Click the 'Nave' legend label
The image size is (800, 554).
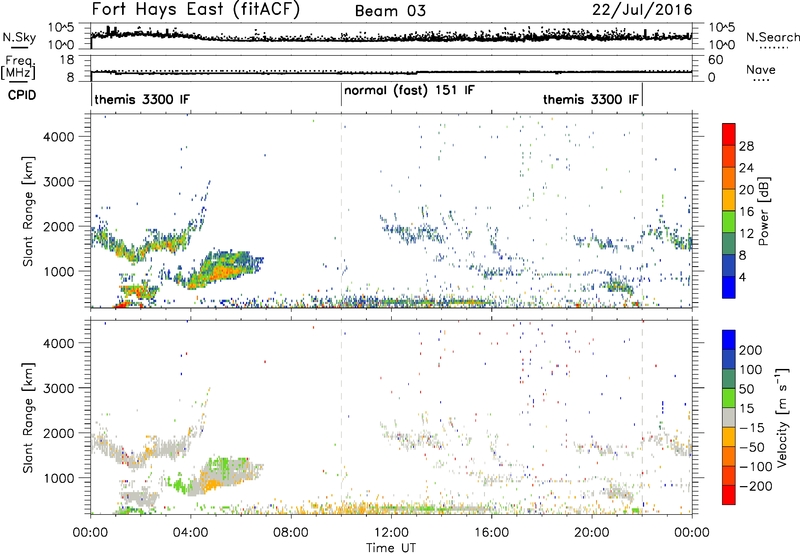point(761,69)
